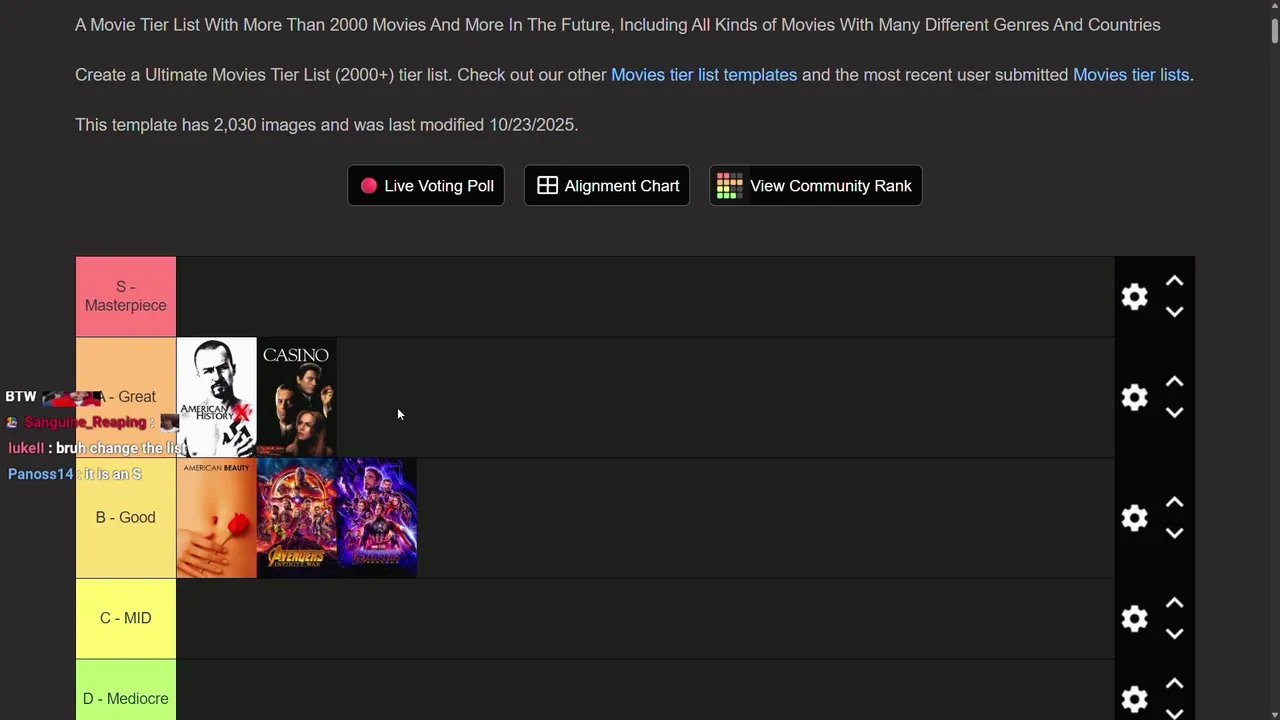Open settings gear for B - Good row
The height and width of the screenshot is (720, 1280).
pyautogui.click(x=1134, y=518)
